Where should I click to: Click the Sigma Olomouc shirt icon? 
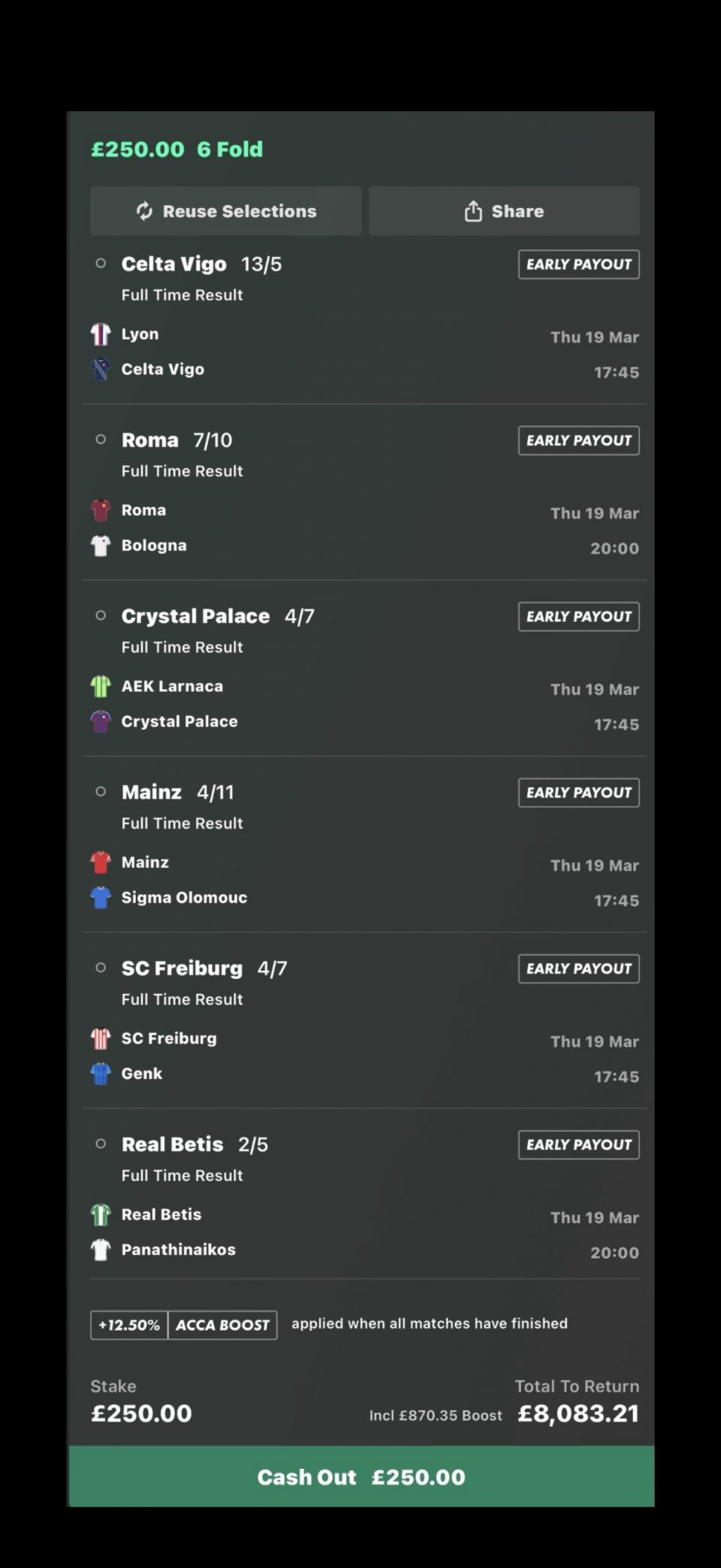101,897
